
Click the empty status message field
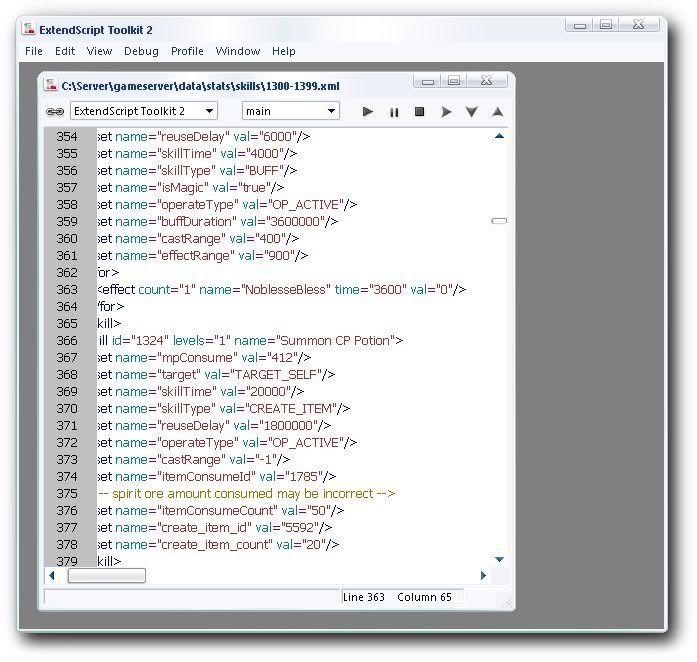coord(192,597)
